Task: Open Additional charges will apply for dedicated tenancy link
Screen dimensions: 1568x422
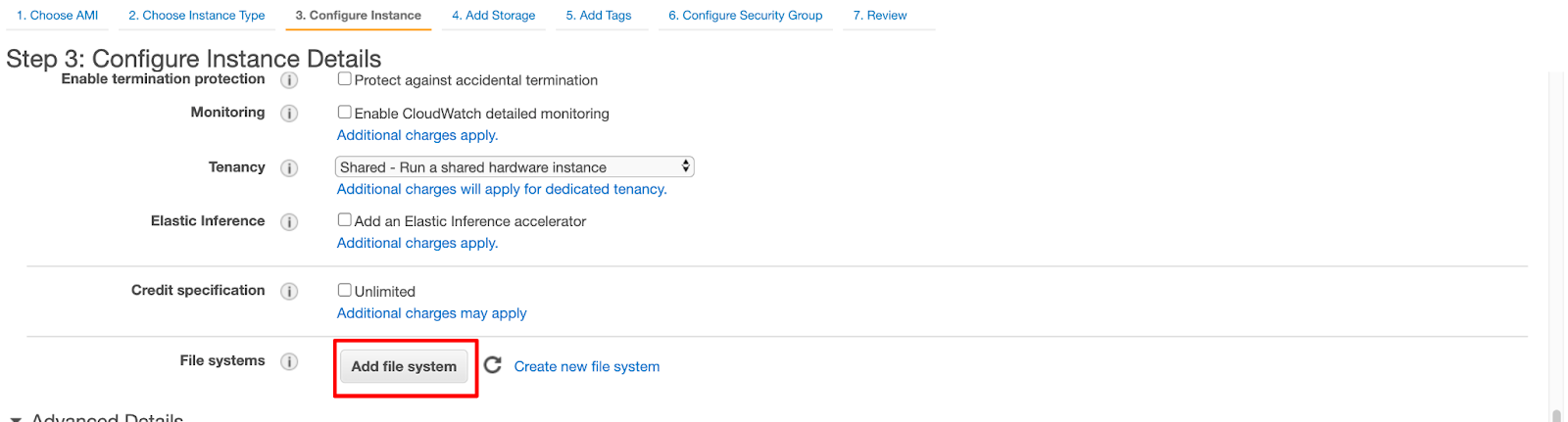Action: click(502, 189)
